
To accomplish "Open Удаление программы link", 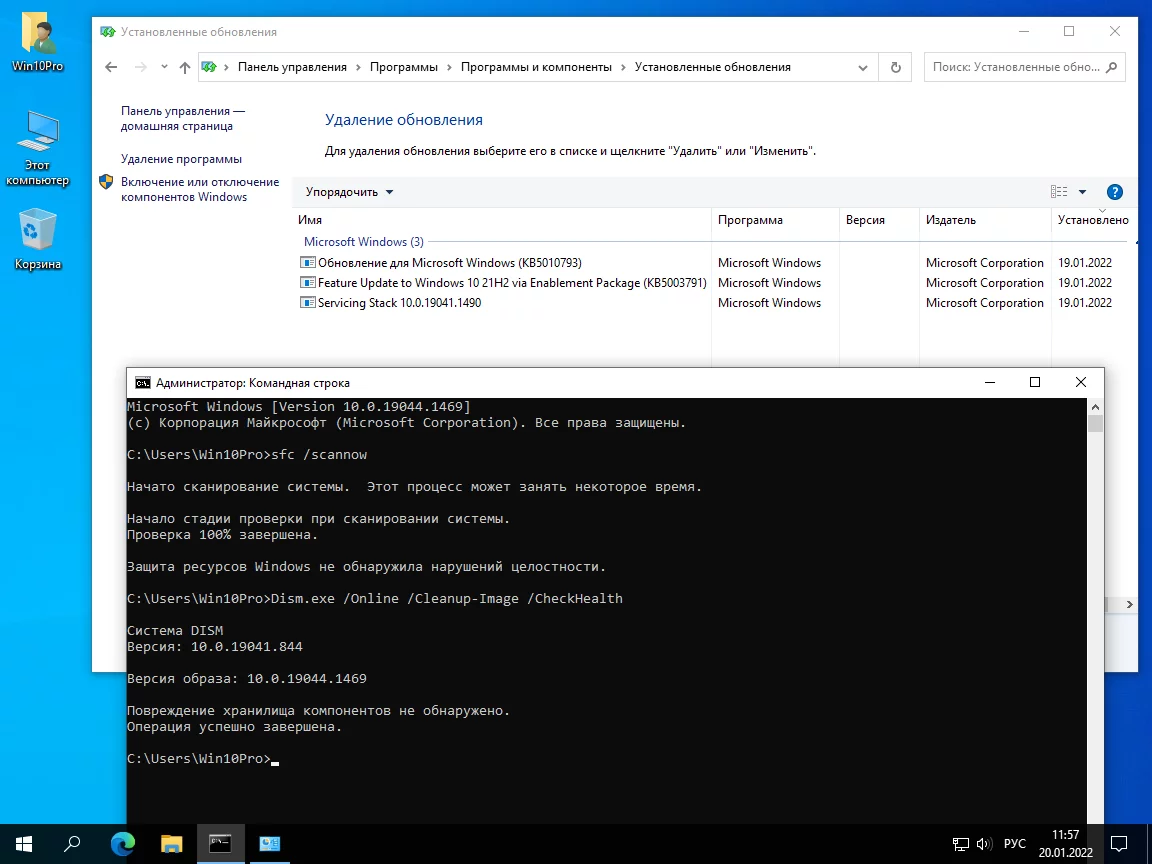I will [181, 159].
